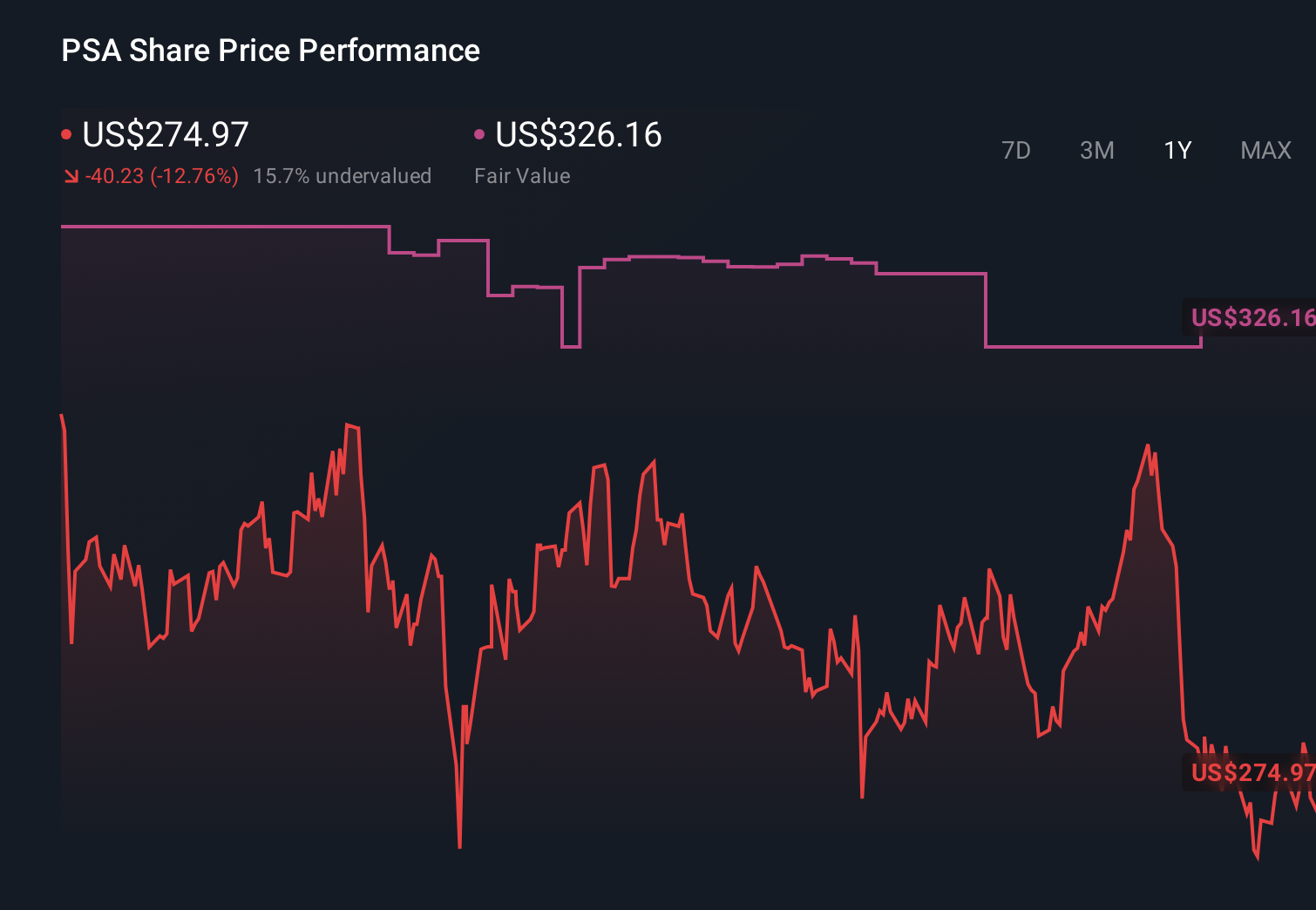Click the US$326.16 heading value

[578, 134]
